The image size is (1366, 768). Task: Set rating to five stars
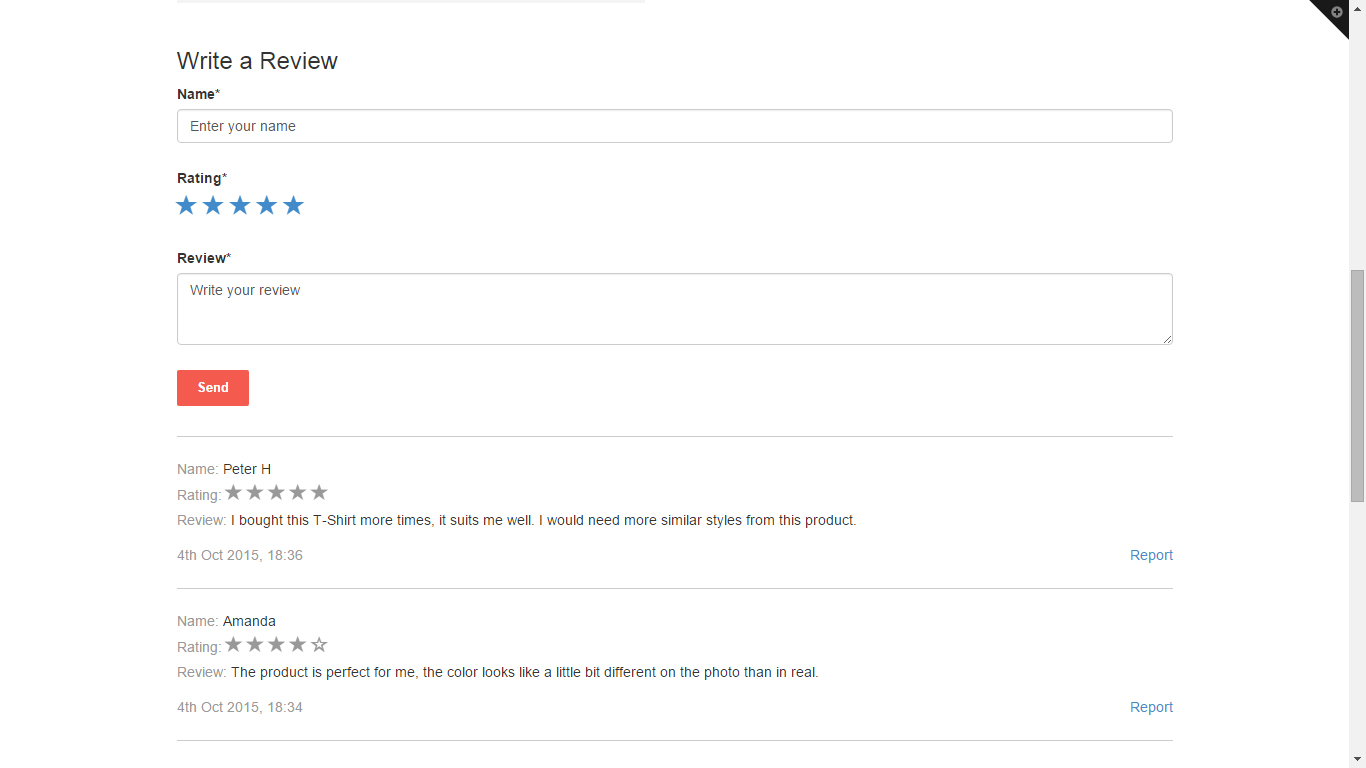point(293,206)
